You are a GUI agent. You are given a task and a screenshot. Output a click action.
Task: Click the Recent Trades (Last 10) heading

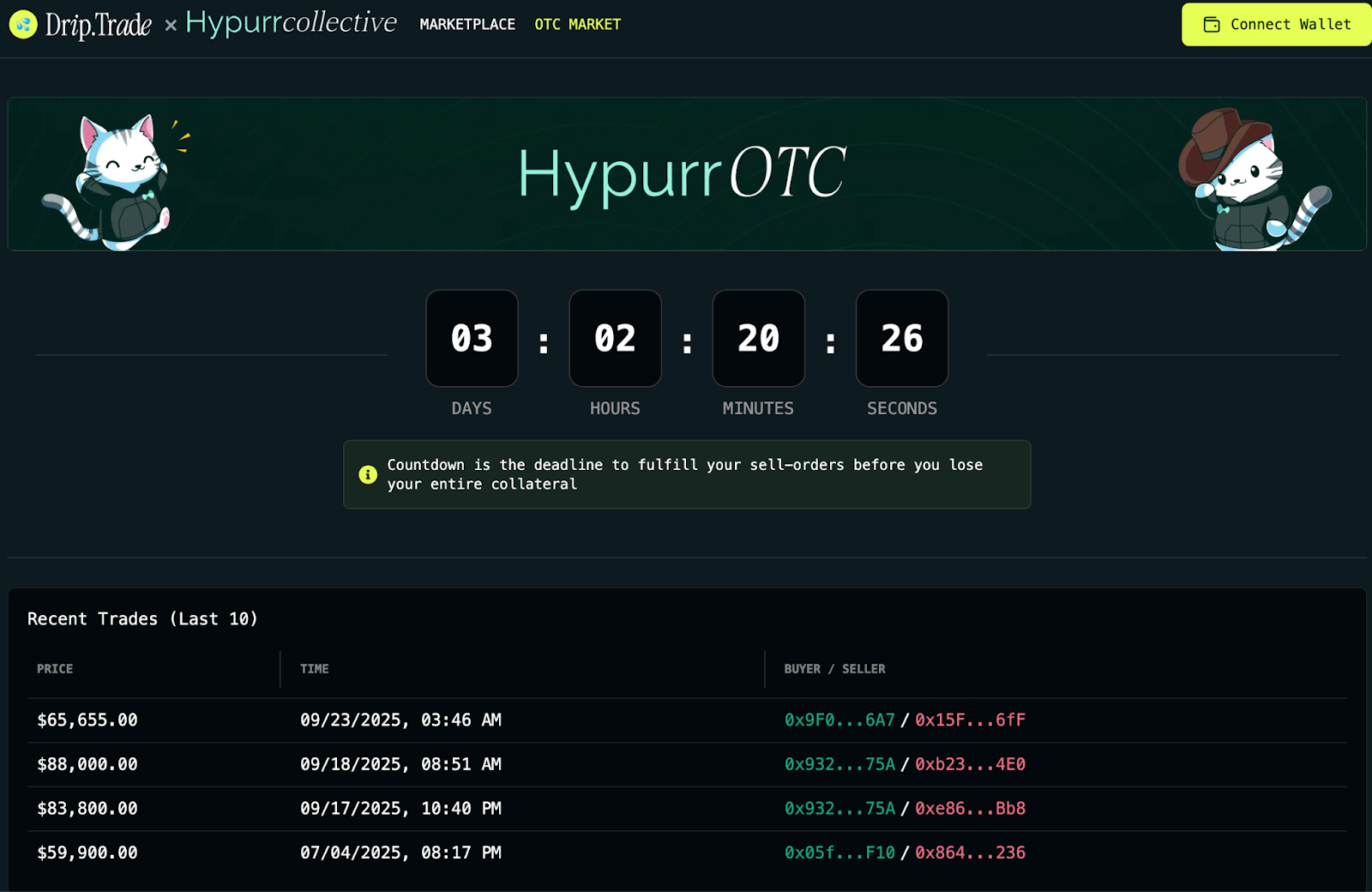[142, 618]
